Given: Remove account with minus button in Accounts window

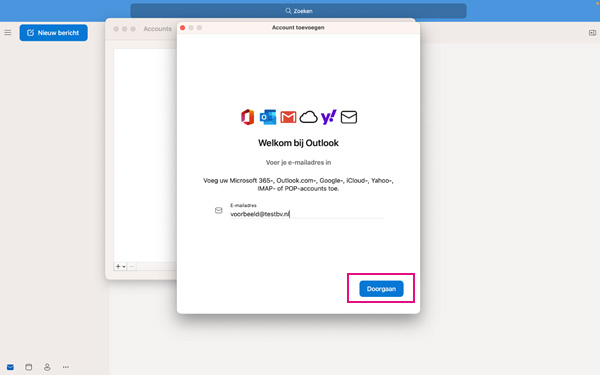Looking at the screenshot, I should 132,266.
